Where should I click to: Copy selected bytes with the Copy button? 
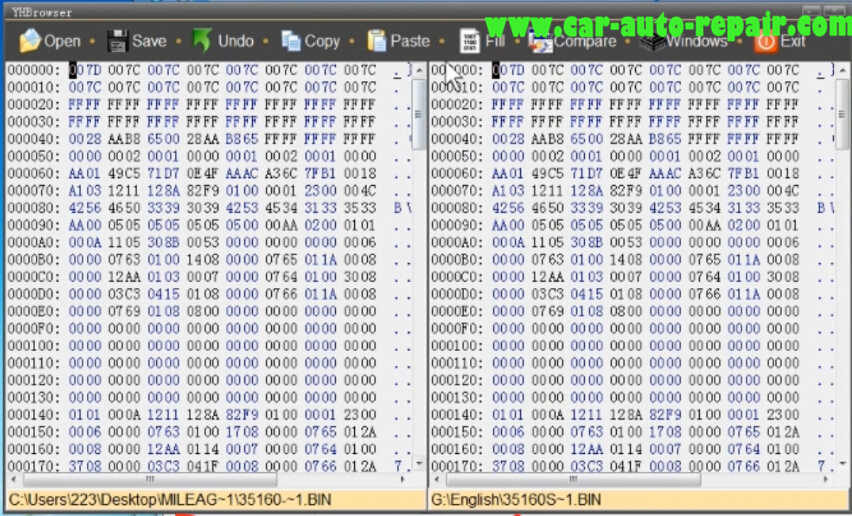click(310, 41)
